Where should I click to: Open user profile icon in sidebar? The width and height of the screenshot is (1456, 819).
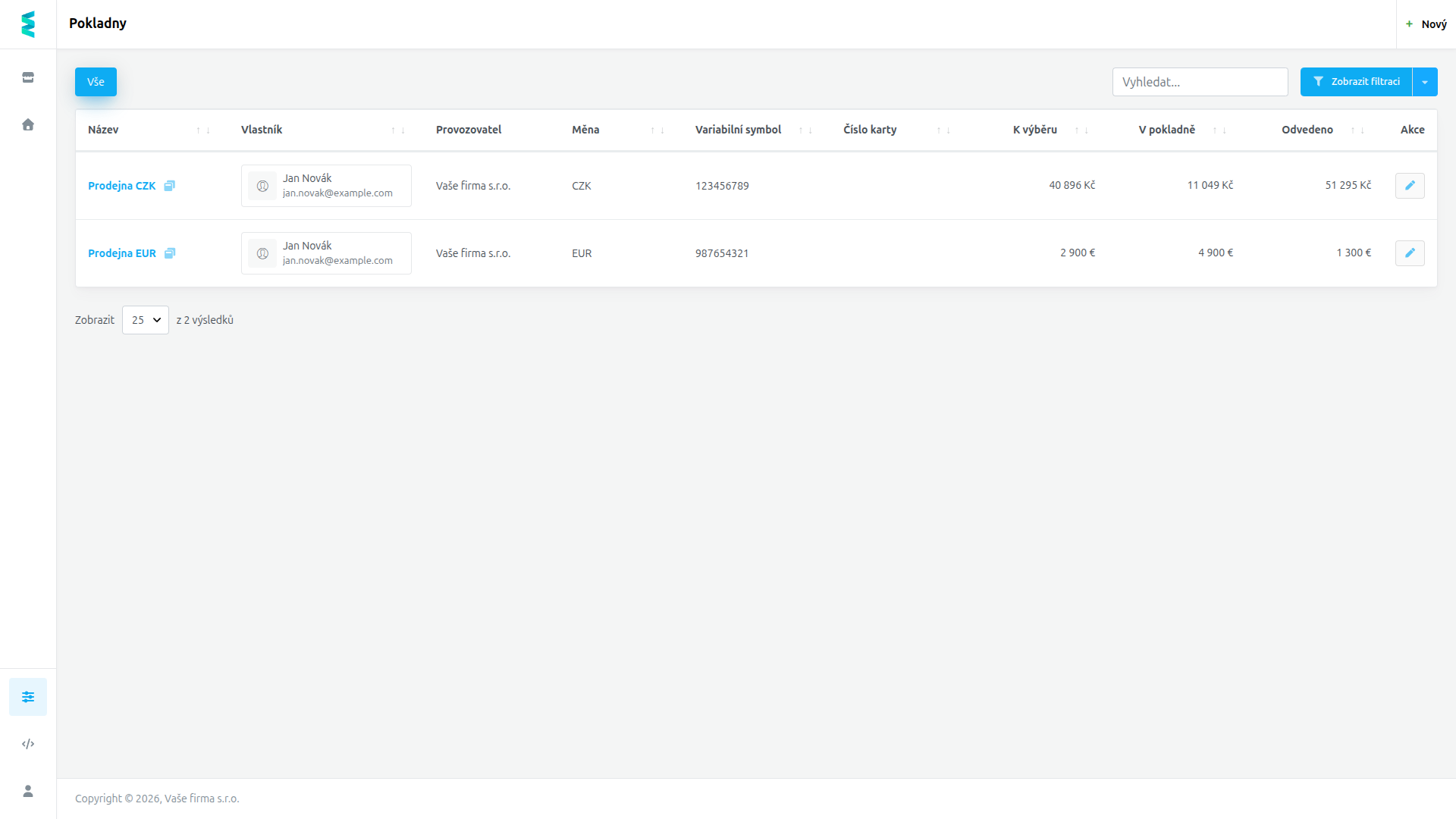[x=28, y=791]
